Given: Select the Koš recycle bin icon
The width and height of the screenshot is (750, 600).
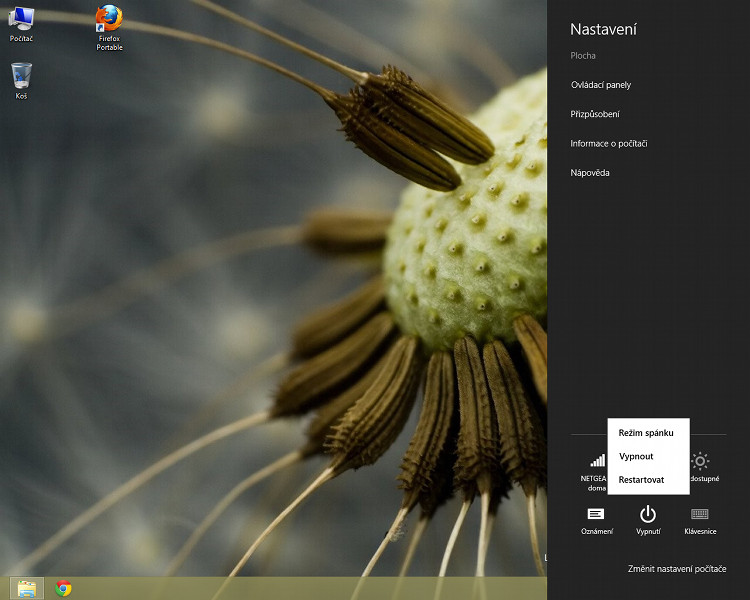Looking at the screenshot, I should (21, 81).
